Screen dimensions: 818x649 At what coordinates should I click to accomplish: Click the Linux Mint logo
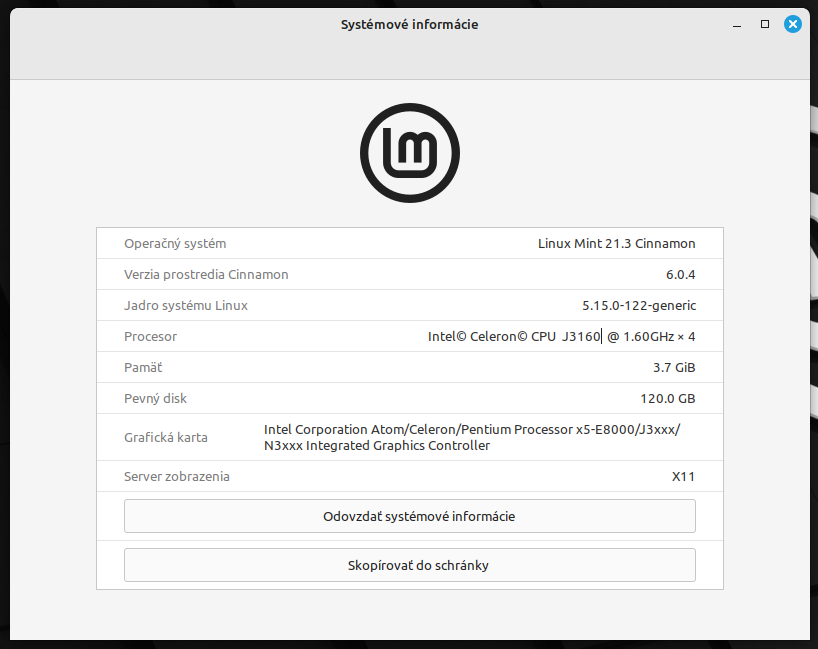[x=409, y=152]
